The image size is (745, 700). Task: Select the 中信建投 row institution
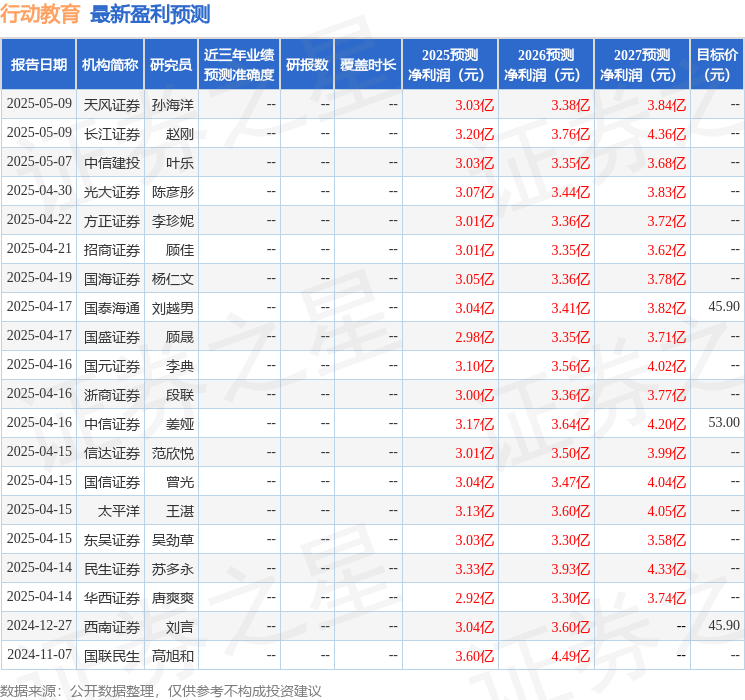coord(112,163)
